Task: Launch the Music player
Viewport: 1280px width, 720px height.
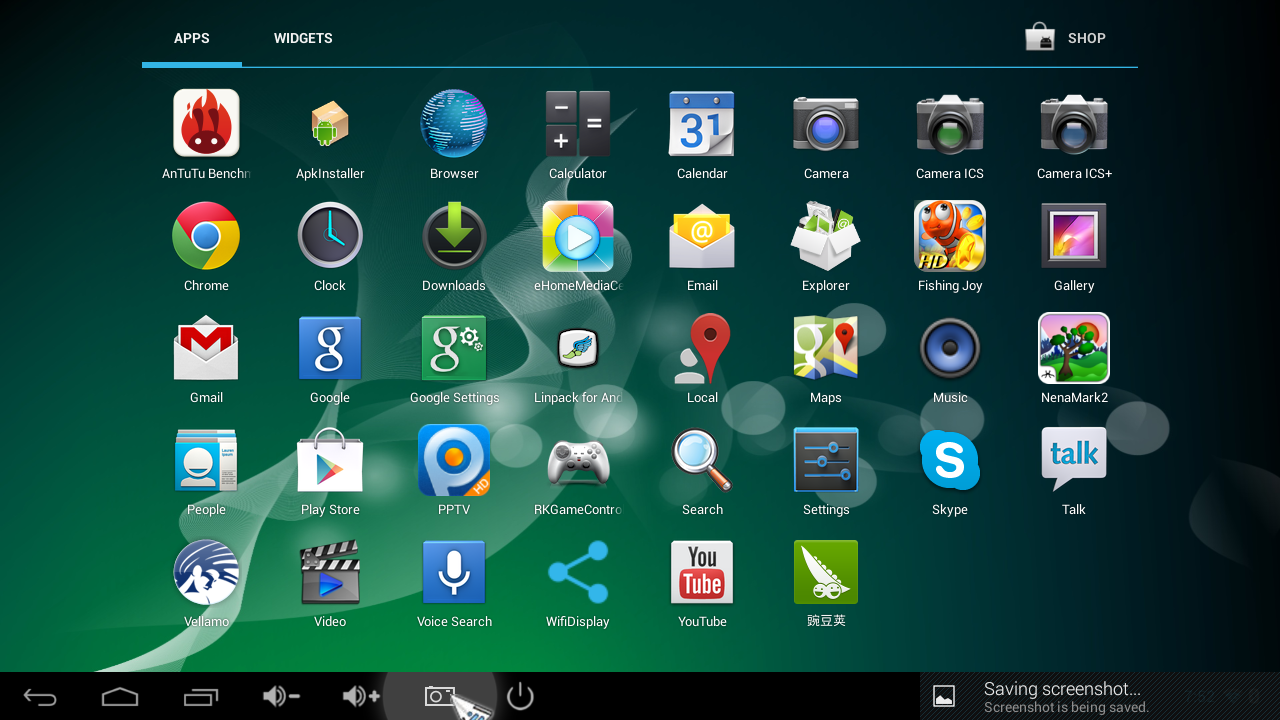Action: 950,348
